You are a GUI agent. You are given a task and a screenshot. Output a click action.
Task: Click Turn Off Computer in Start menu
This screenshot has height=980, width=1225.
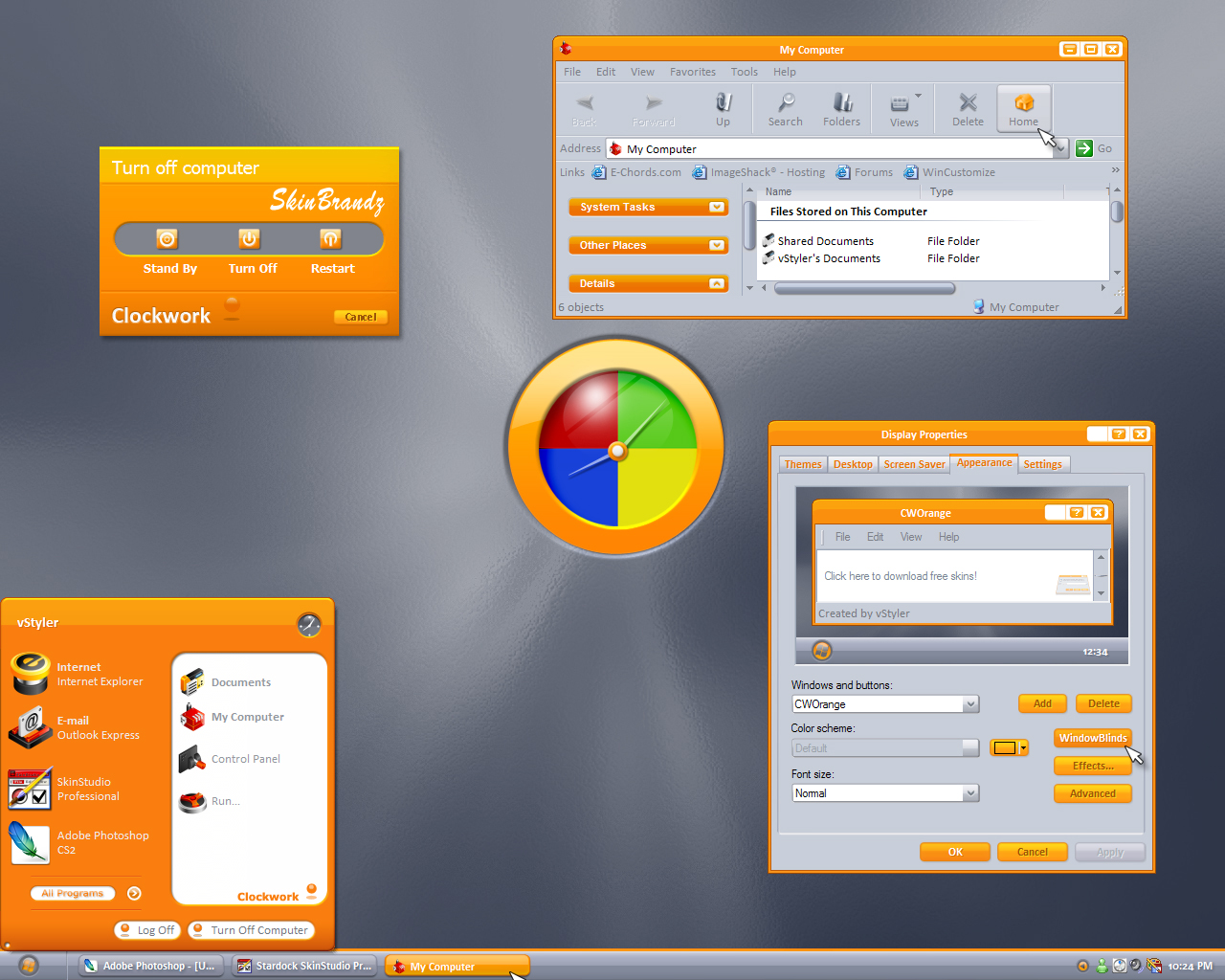tap(251, 929)
